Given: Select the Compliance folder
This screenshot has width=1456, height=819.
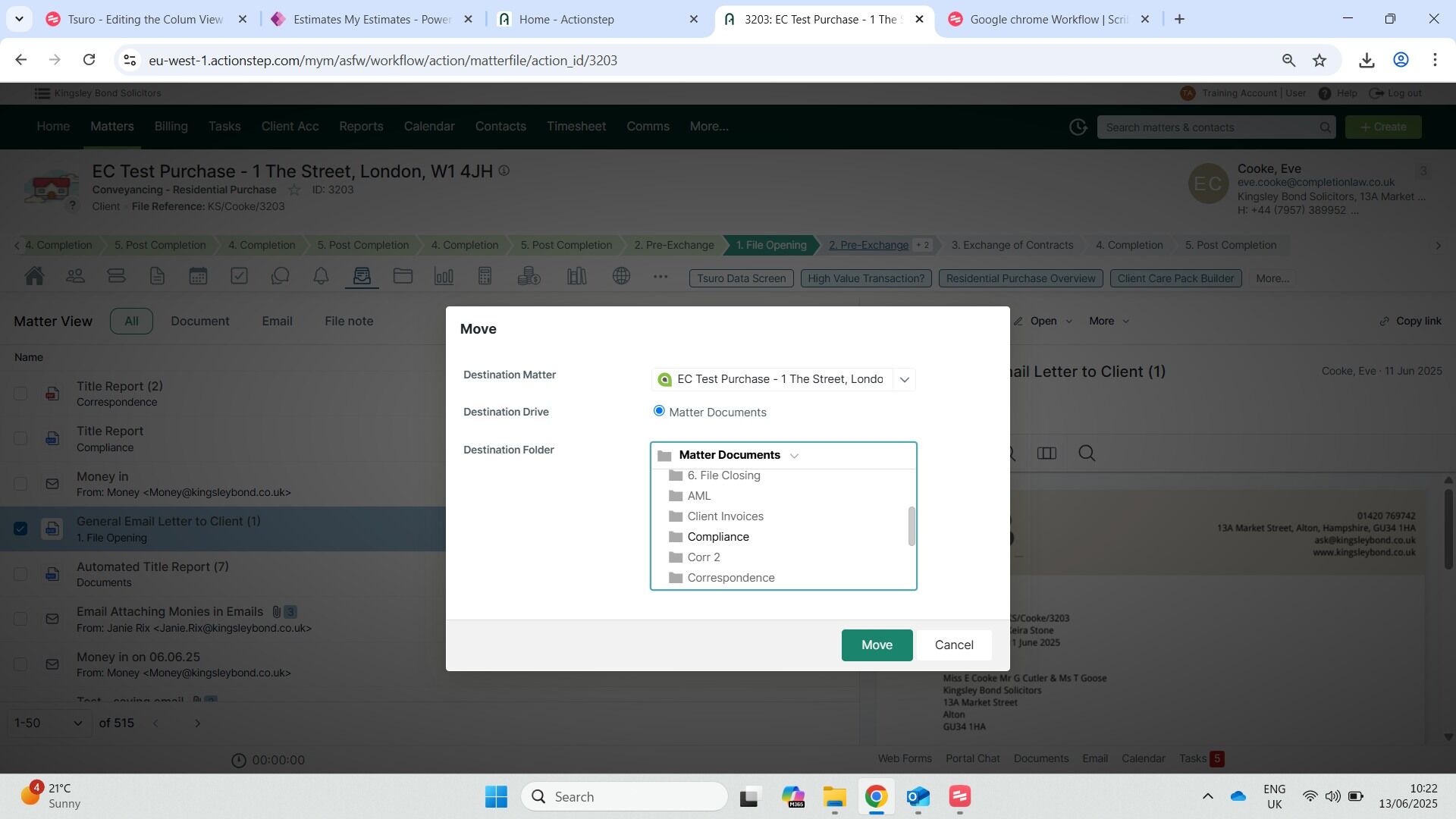Looking at the screenshot, I should coord(717,537).
